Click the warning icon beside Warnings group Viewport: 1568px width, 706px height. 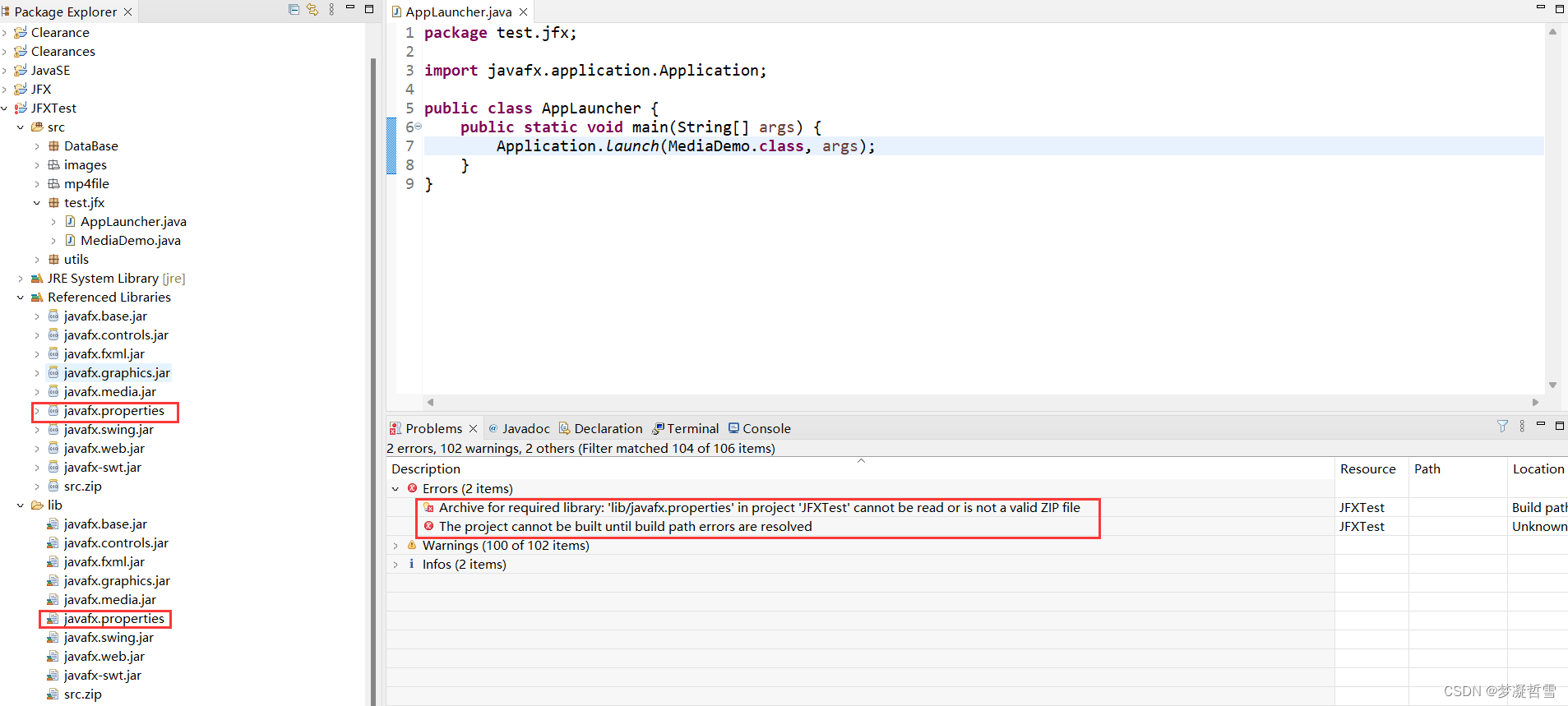[412, 545]
